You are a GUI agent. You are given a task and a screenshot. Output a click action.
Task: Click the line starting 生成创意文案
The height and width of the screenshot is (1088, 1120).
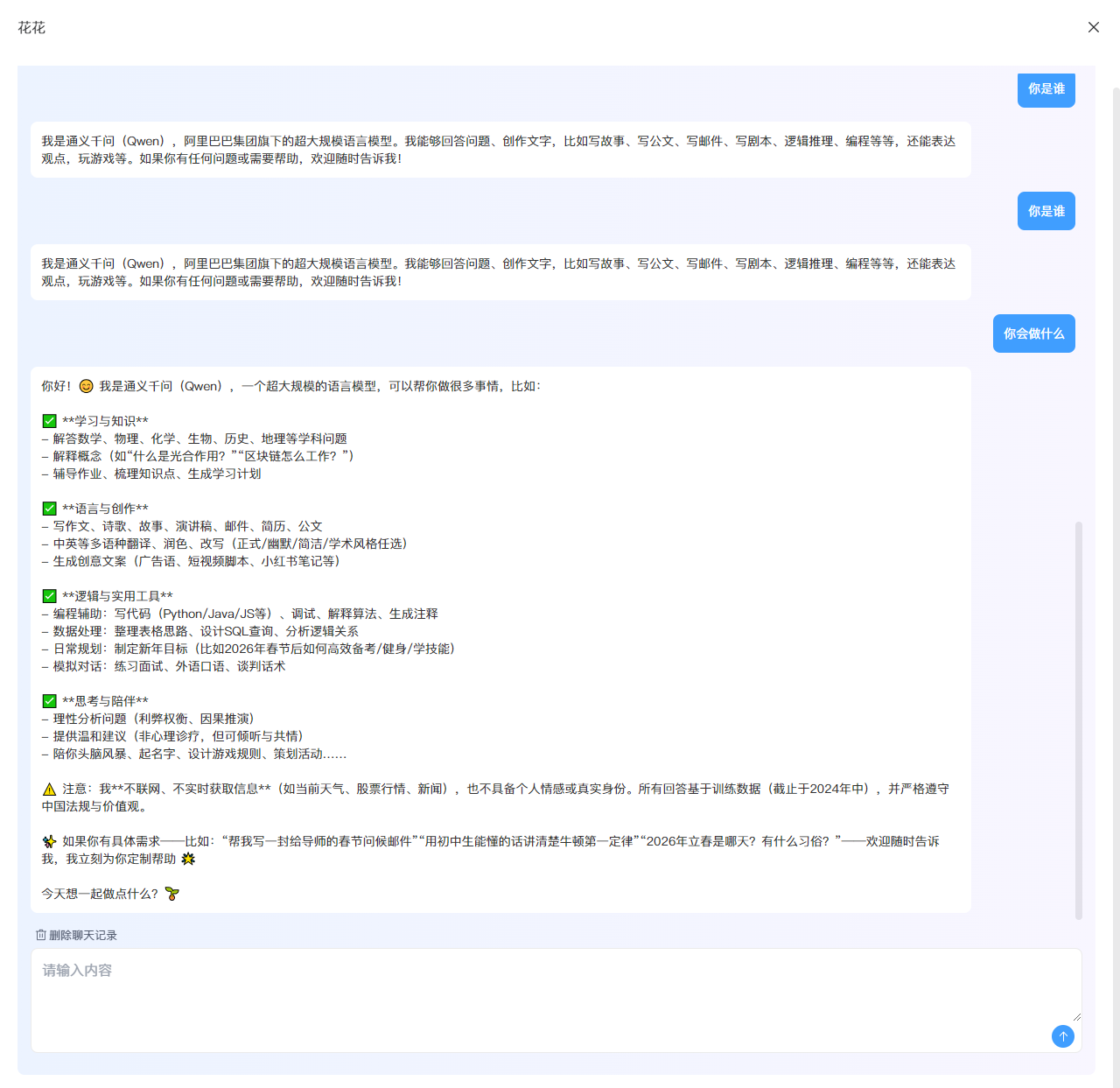pyautogui.click(x=191, y=561)
